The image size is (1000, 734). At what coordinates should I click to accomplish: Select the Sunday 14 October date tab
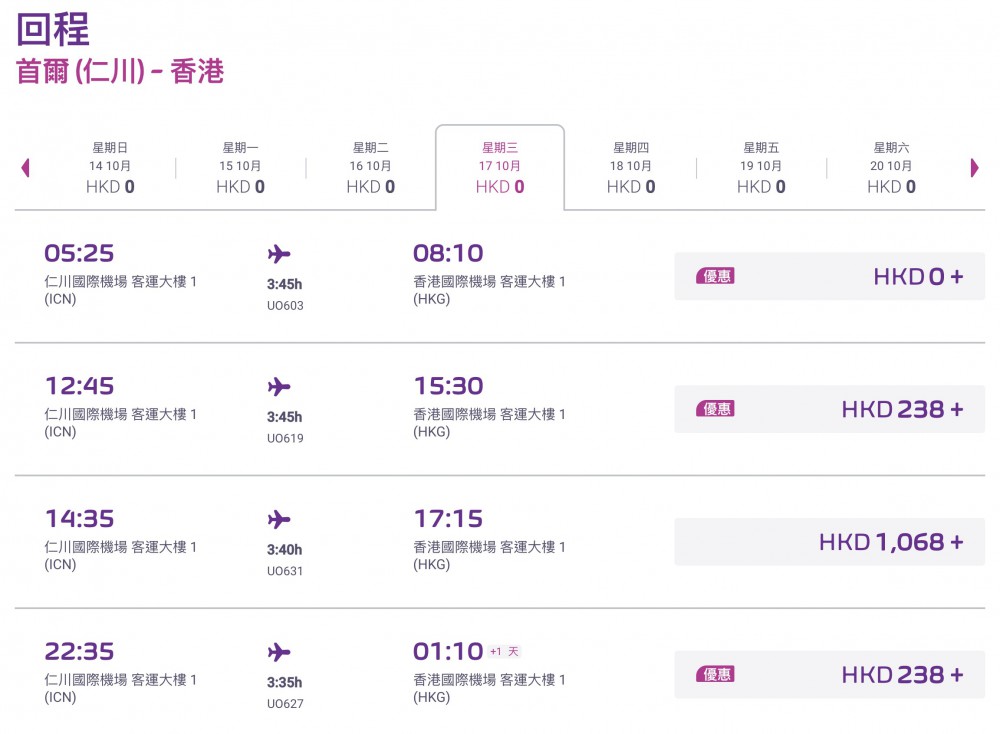[110, 167]
